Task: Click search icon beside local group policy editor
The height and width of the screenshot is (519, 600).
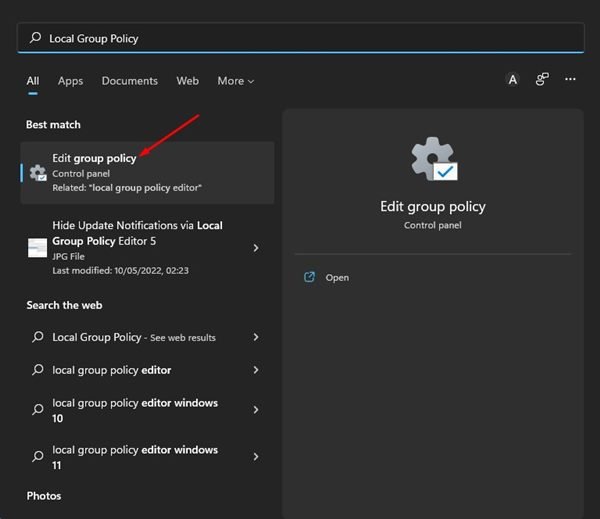Action: [38, 370]
